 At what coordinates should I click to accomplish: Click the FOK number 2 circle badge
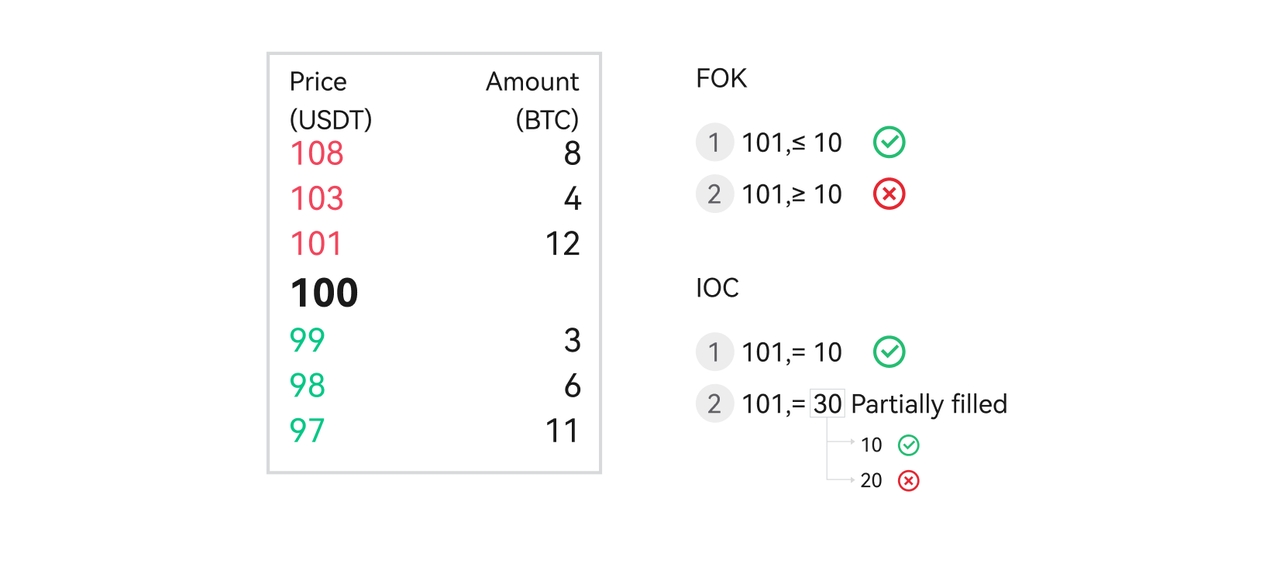pyautogui.click(x=714, y=194)
